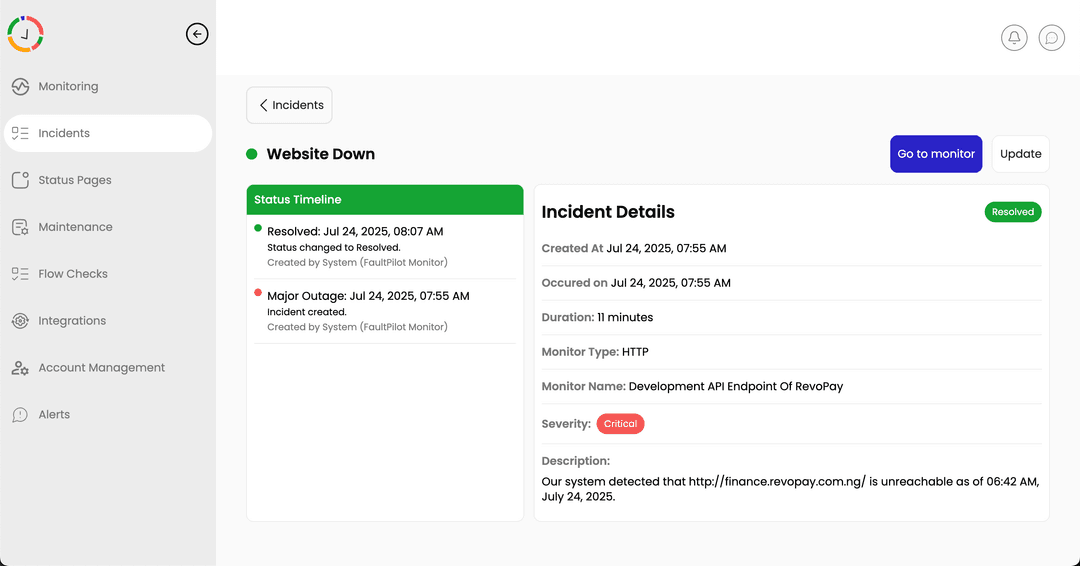Image resolution: width=1080 pixels, height=566 pixels.
Task: Click the FaultPilot logo icon
Action: pos(25,34)
